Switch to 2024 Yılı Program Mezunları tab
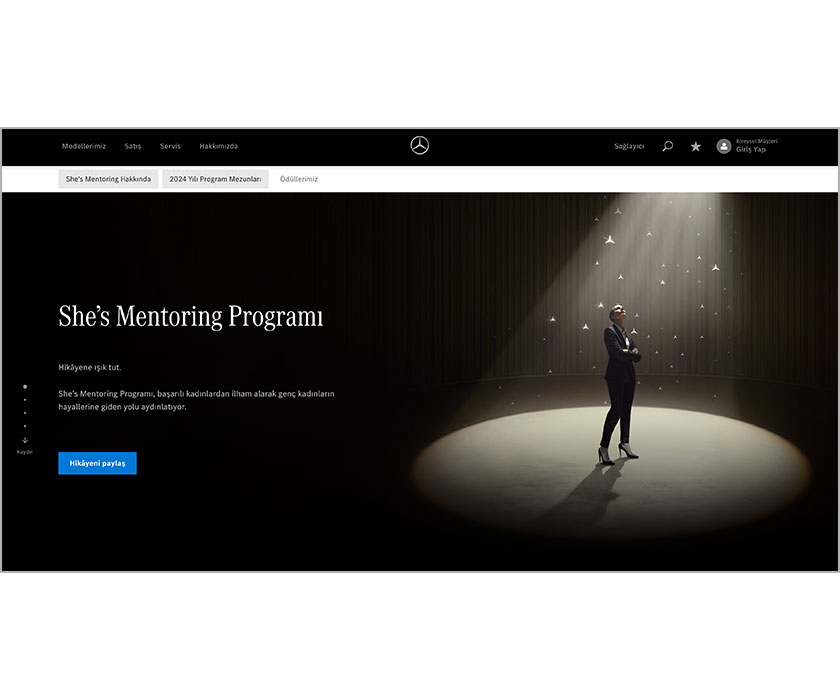This screenshot has height=700, width=840. [x=215, y=179]
